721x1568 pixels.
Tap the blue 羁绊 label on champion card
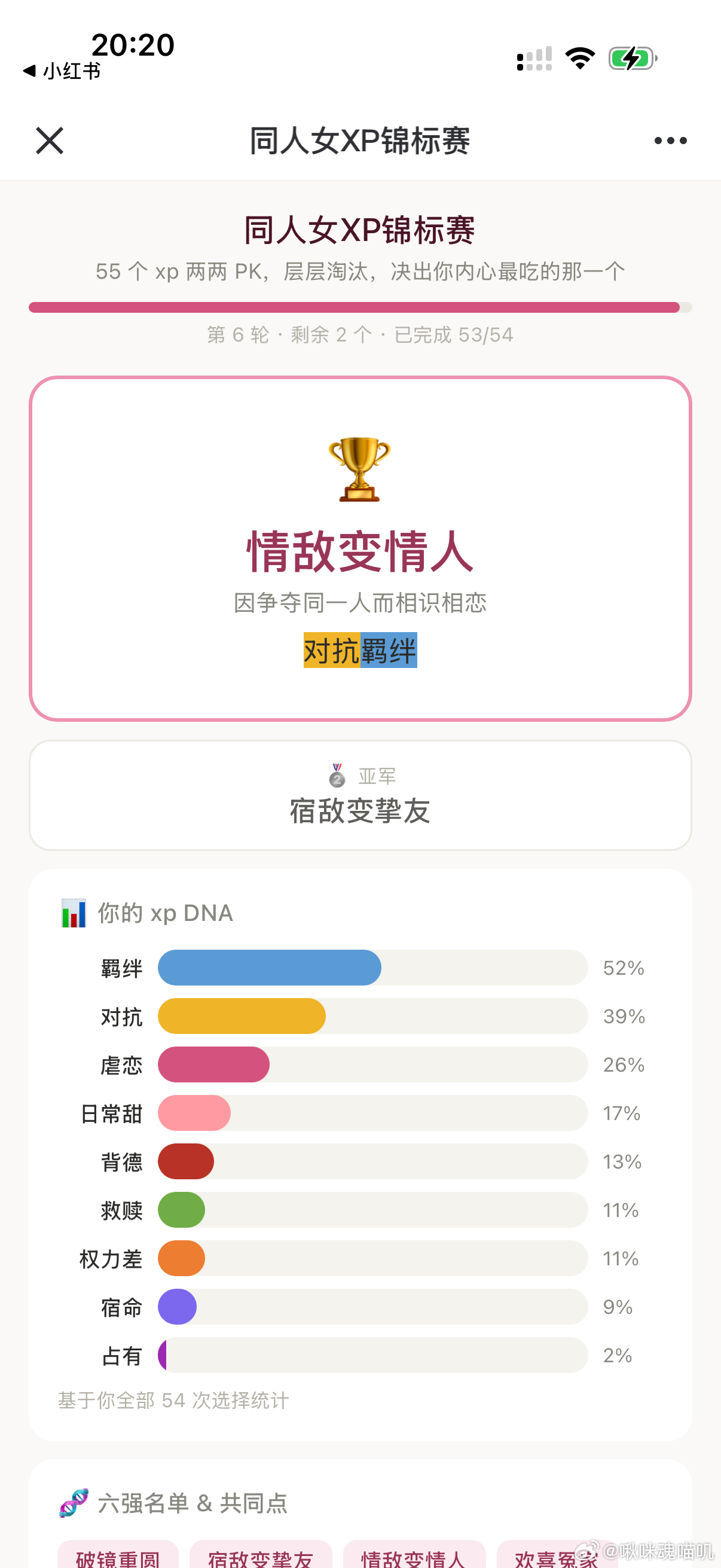(x=389, y=651)
